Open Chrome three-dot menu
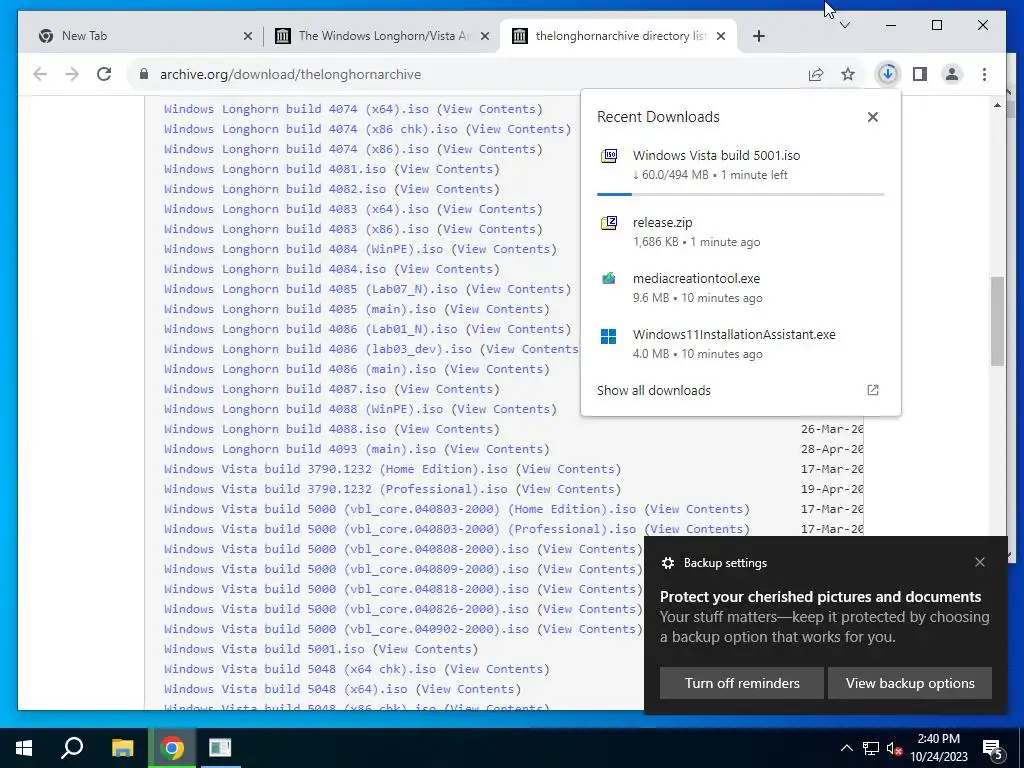 [x=984, y=74]
